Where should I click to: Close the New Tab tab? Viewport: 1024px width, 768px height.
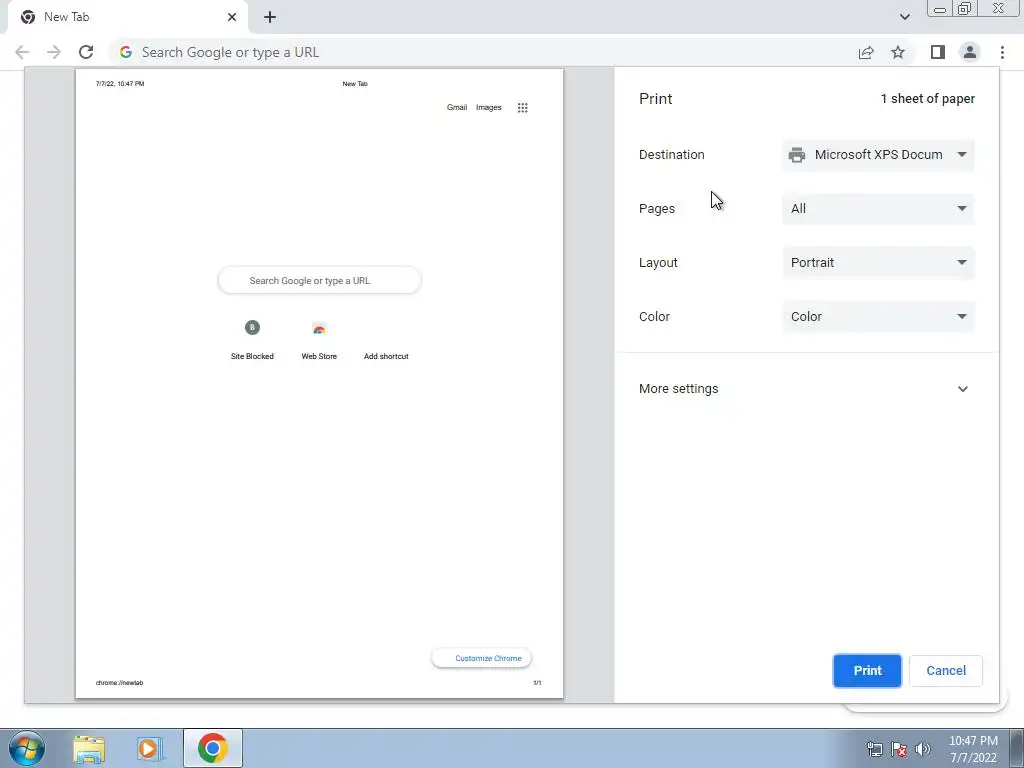click(232, 17)
